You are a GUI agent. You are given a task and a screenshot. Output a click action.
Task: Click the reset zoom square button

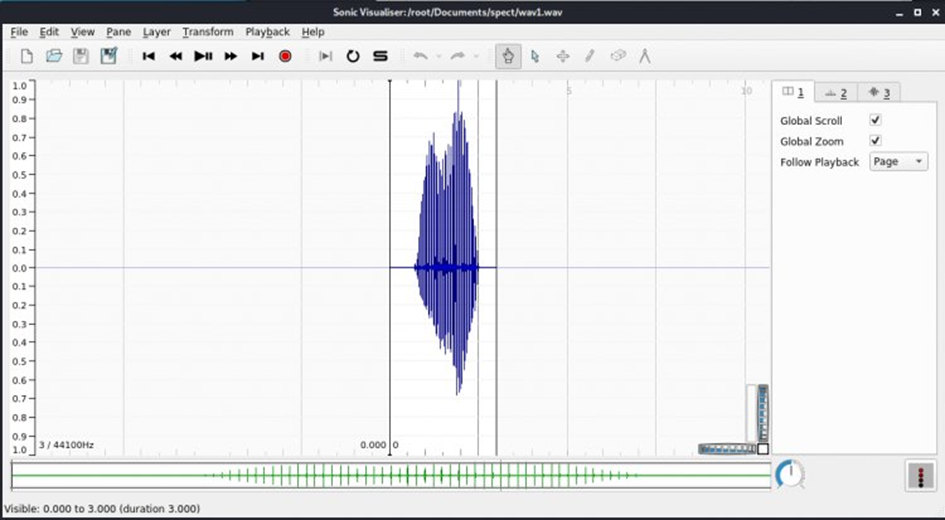763,449
